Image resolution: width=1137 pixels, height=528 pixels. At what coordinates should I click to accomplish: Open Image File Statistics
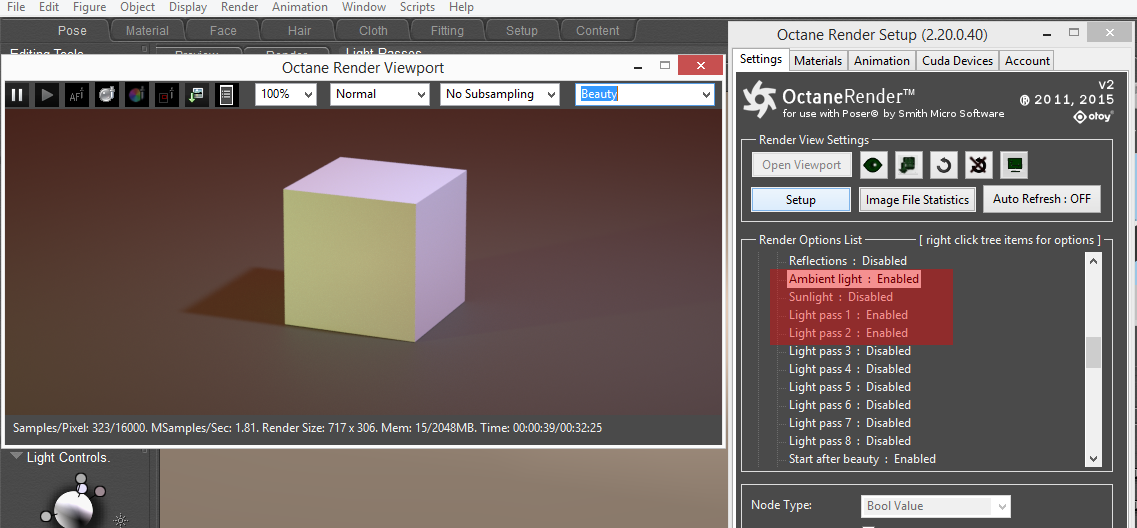(x=917, y=199)
